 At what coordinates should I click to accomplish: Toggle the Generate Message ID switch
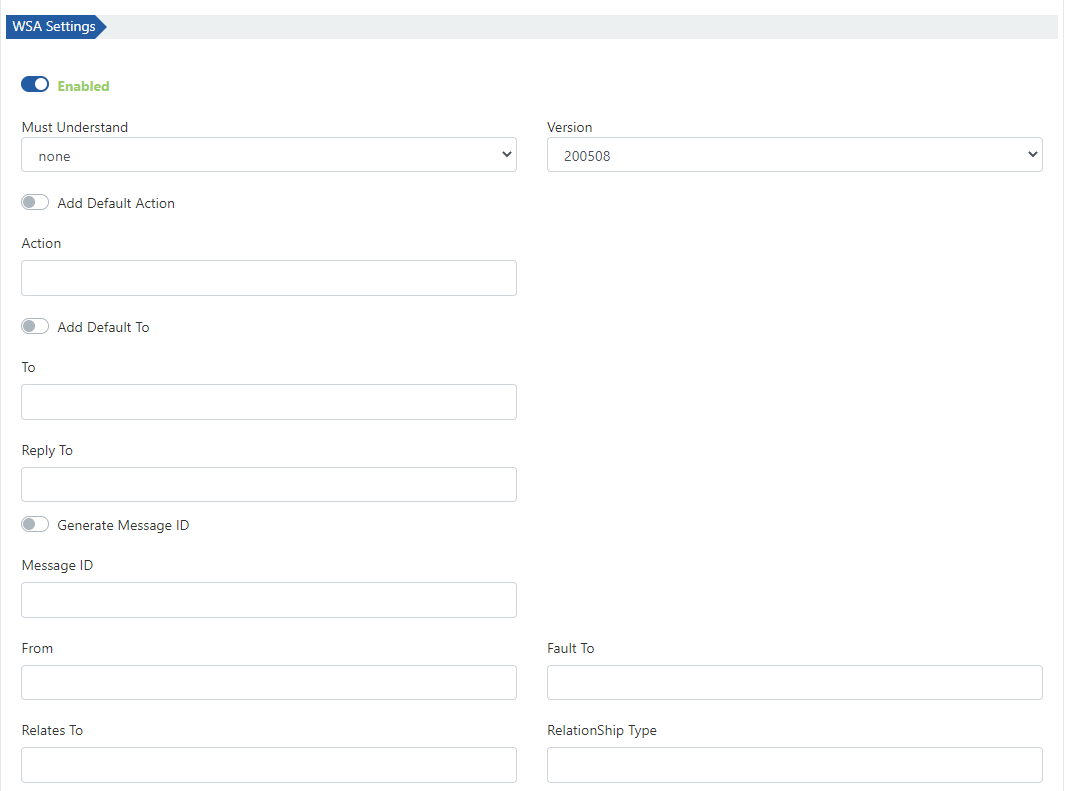pos(35,524)
